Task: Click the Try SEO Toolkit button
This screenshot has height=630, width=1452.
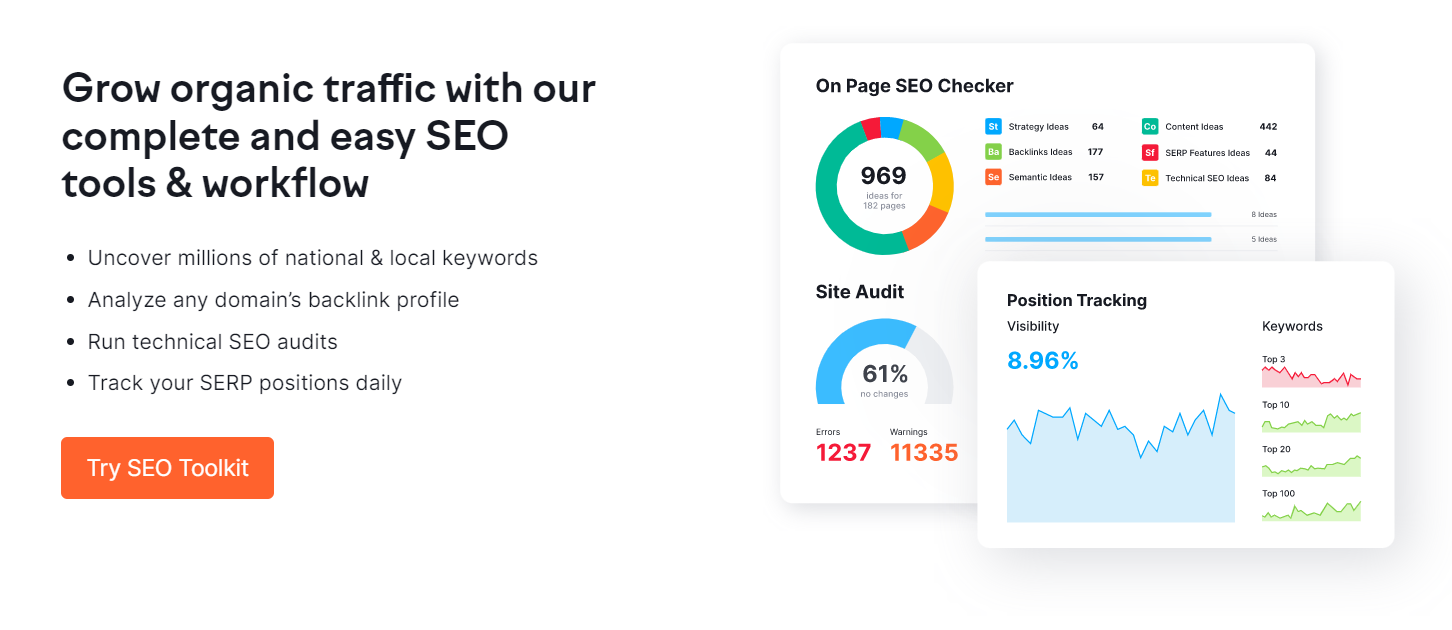Action: click(x=167, y=468)
